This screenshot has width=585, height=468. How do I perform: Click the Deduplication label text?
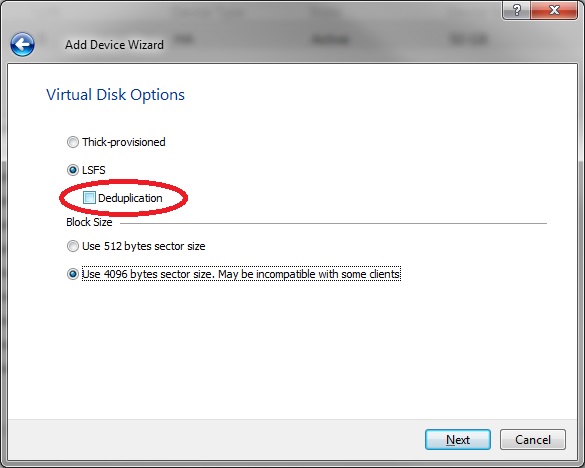coord(130,198)
